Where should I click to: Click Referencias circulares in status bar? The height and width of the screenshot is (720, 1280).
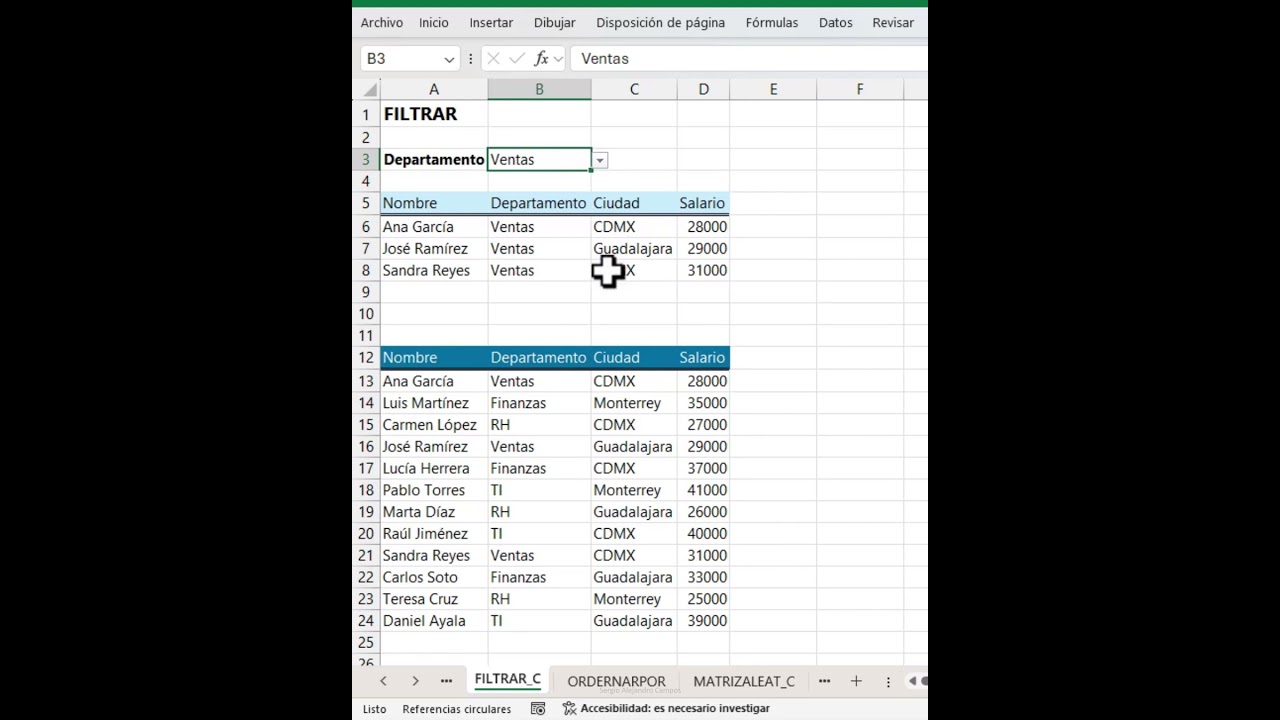457,709
